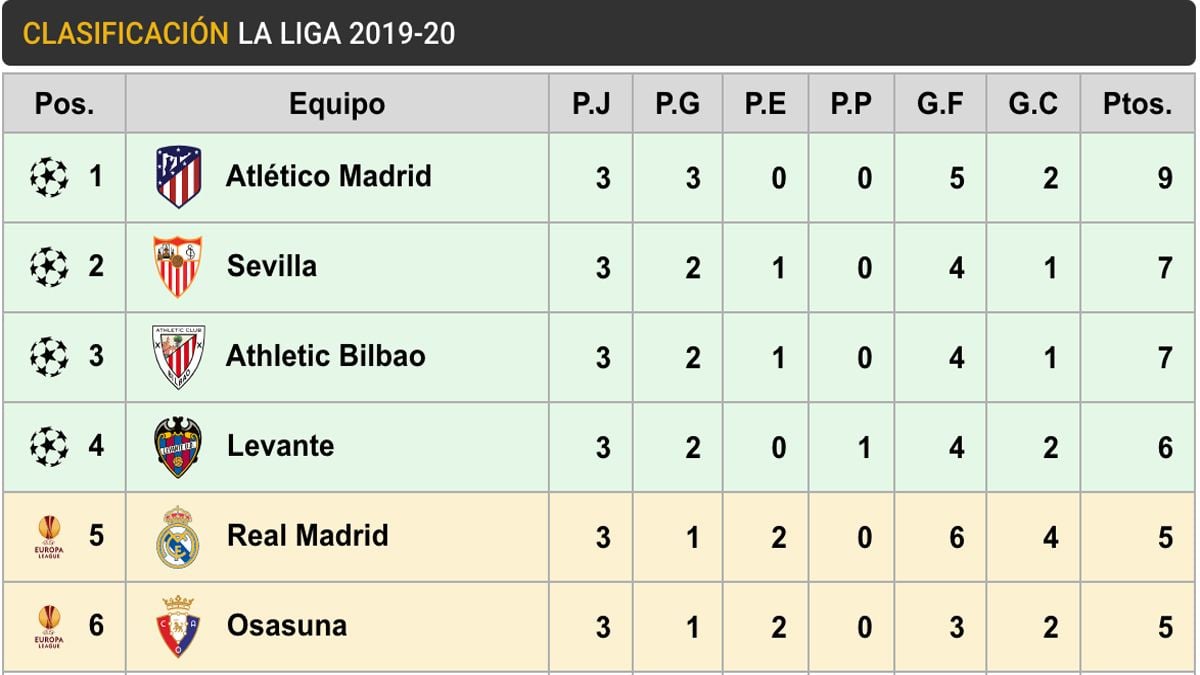Click the Athletic Bilbao club crest

178,357
